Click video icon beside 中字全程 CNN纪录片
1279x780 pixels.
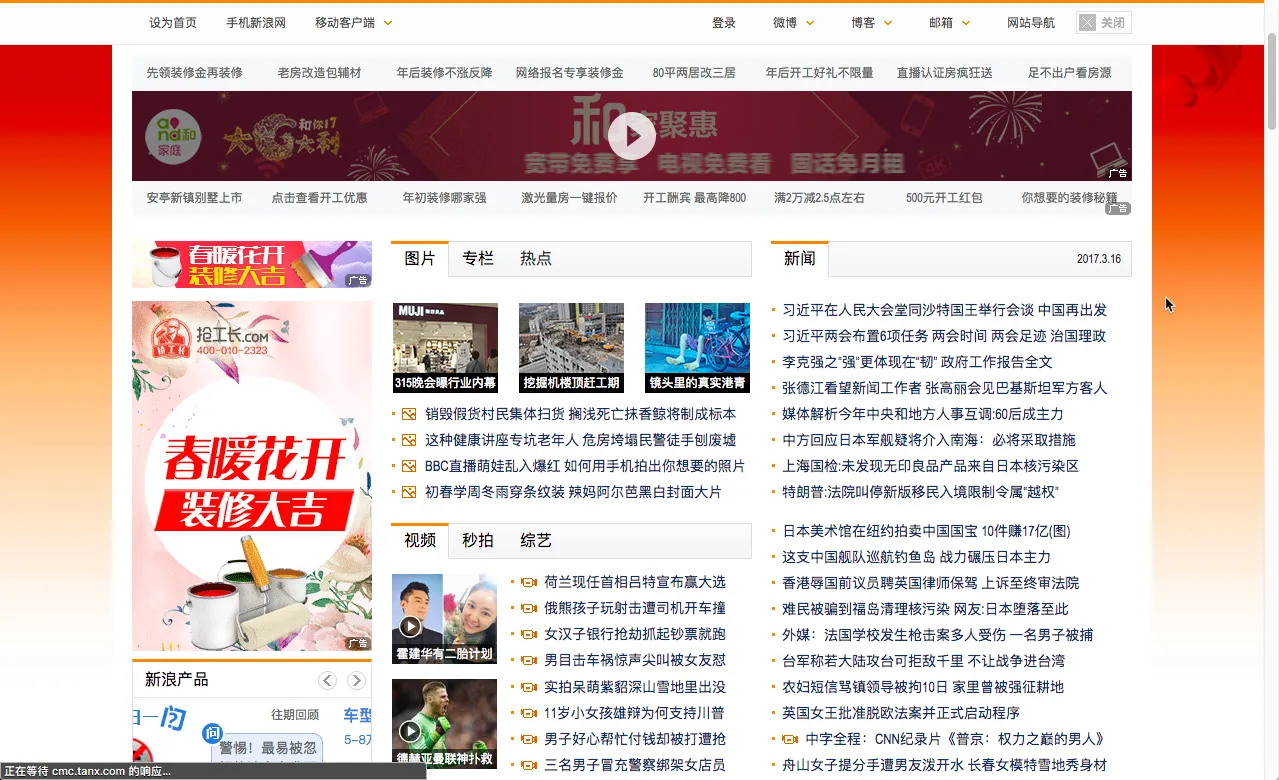pyautogui.click(x=790, y=739)
